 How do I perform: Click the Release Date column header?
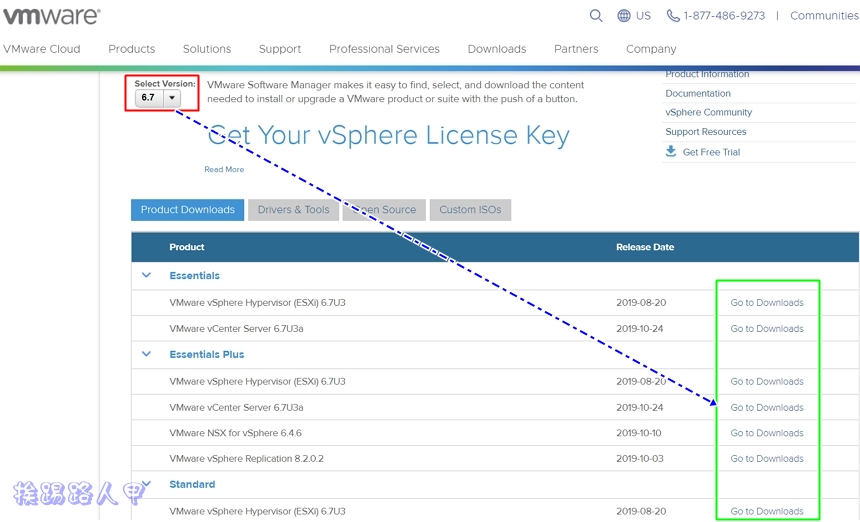(x=645, y=247)
